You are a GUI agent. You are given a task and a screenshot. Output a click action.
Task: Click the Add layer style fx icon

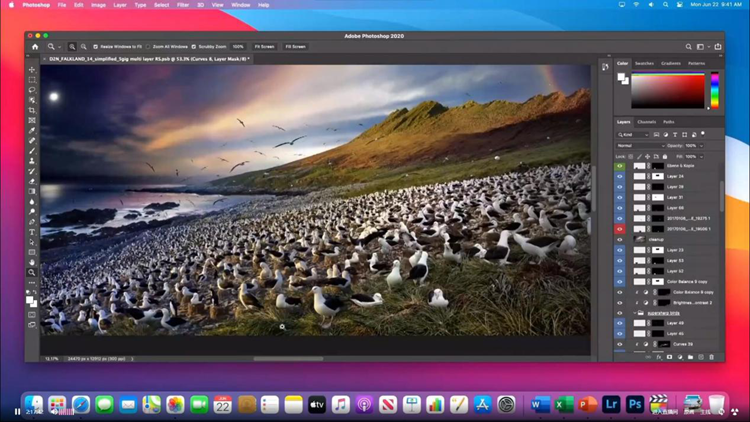click(659, 357)
